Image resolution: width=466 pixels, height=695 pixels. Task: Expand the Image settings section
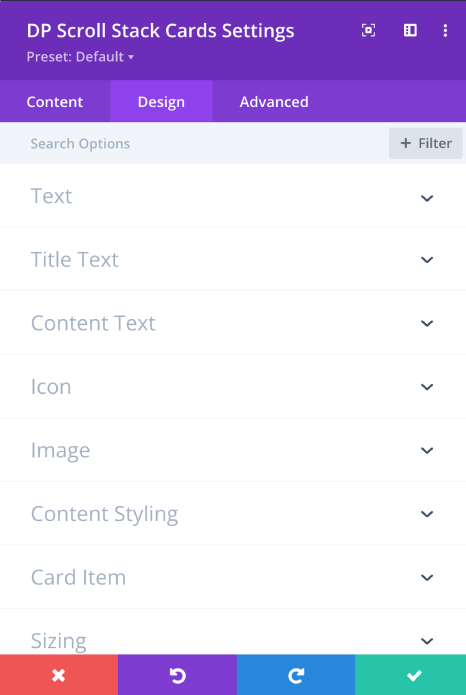pyautogui.click(x=233, y=450)
